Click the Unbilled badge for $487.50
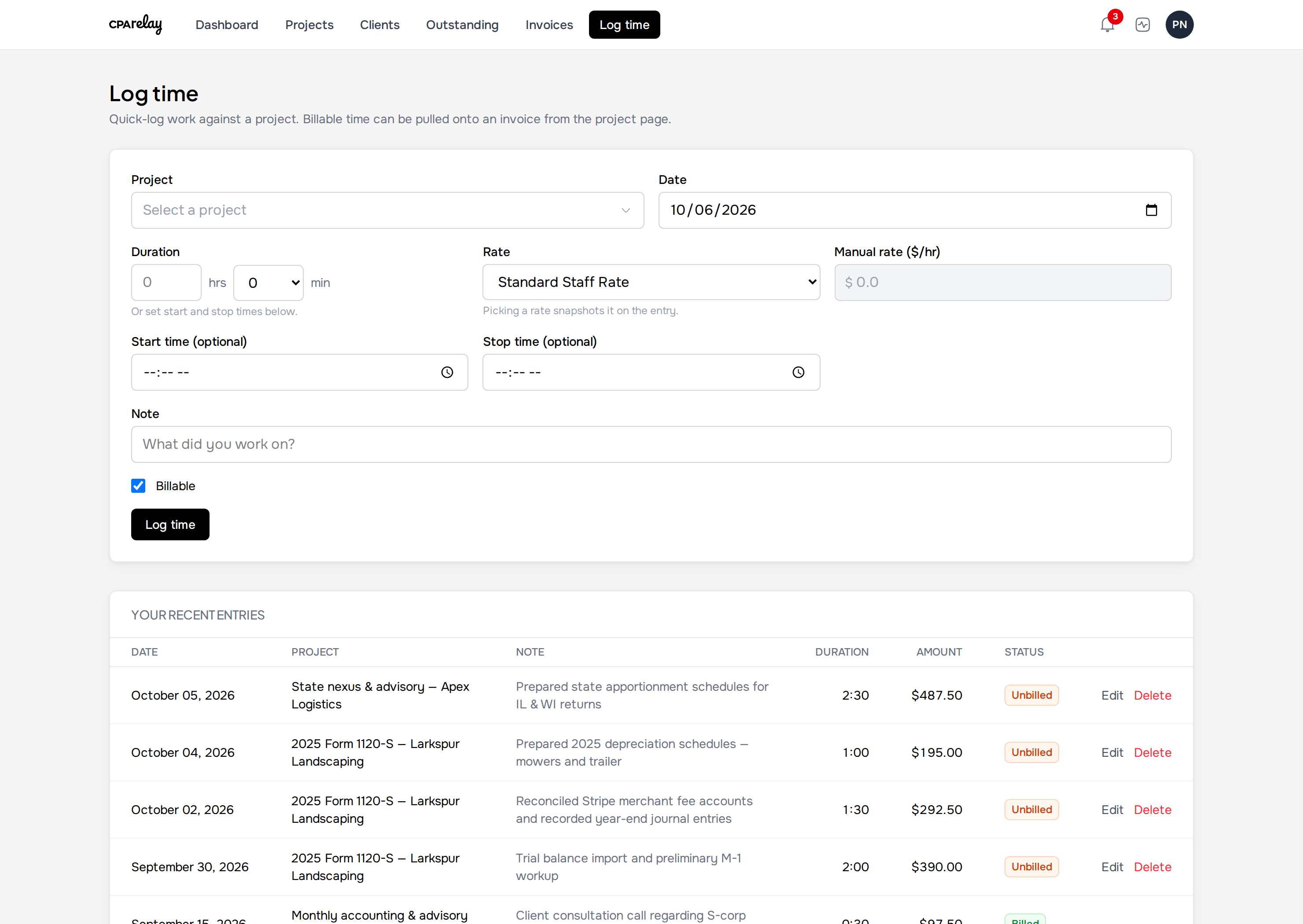The image size is (1303, 924). [1031, 695]
